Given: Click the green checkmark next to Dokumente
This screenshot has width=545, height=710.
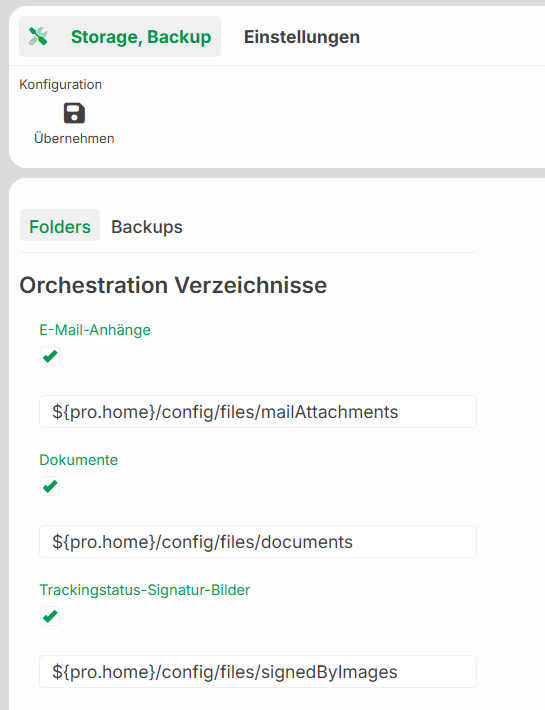Looking at the screenshot, I should pos(50,486).
